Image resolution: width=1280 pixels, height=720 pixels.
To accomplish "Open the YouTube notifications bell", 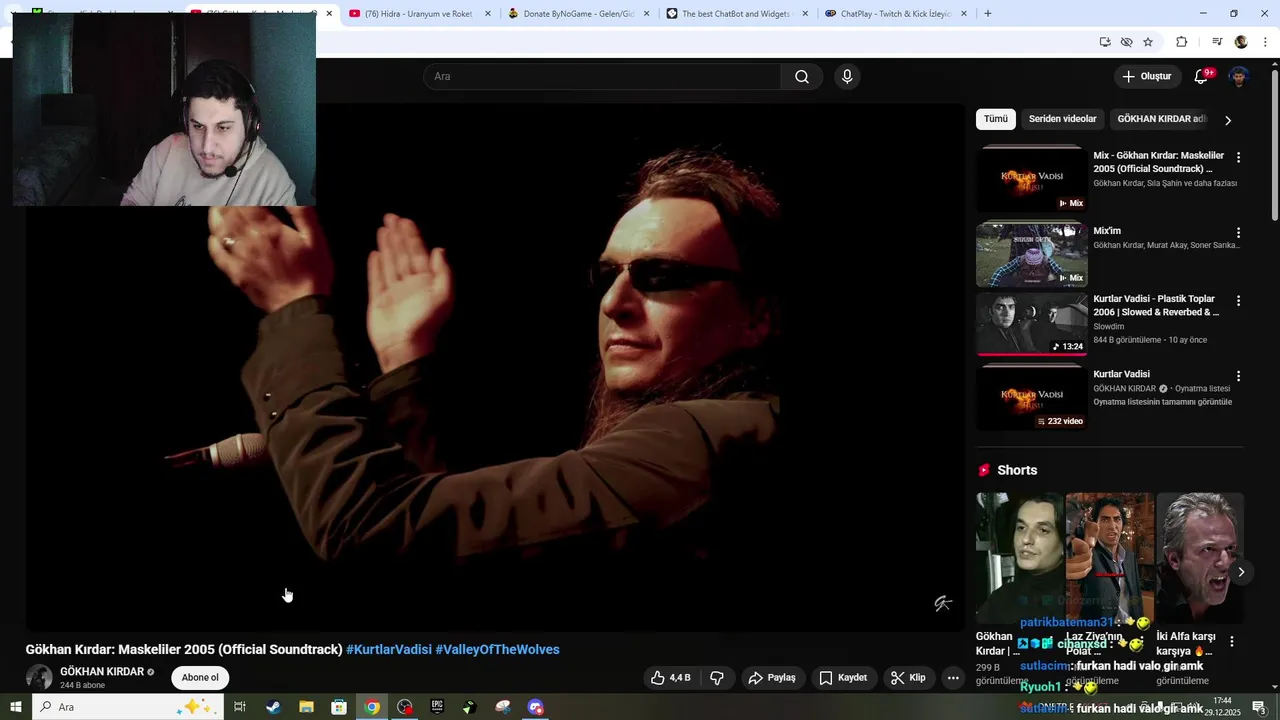I will click(x=1201, y=77).
